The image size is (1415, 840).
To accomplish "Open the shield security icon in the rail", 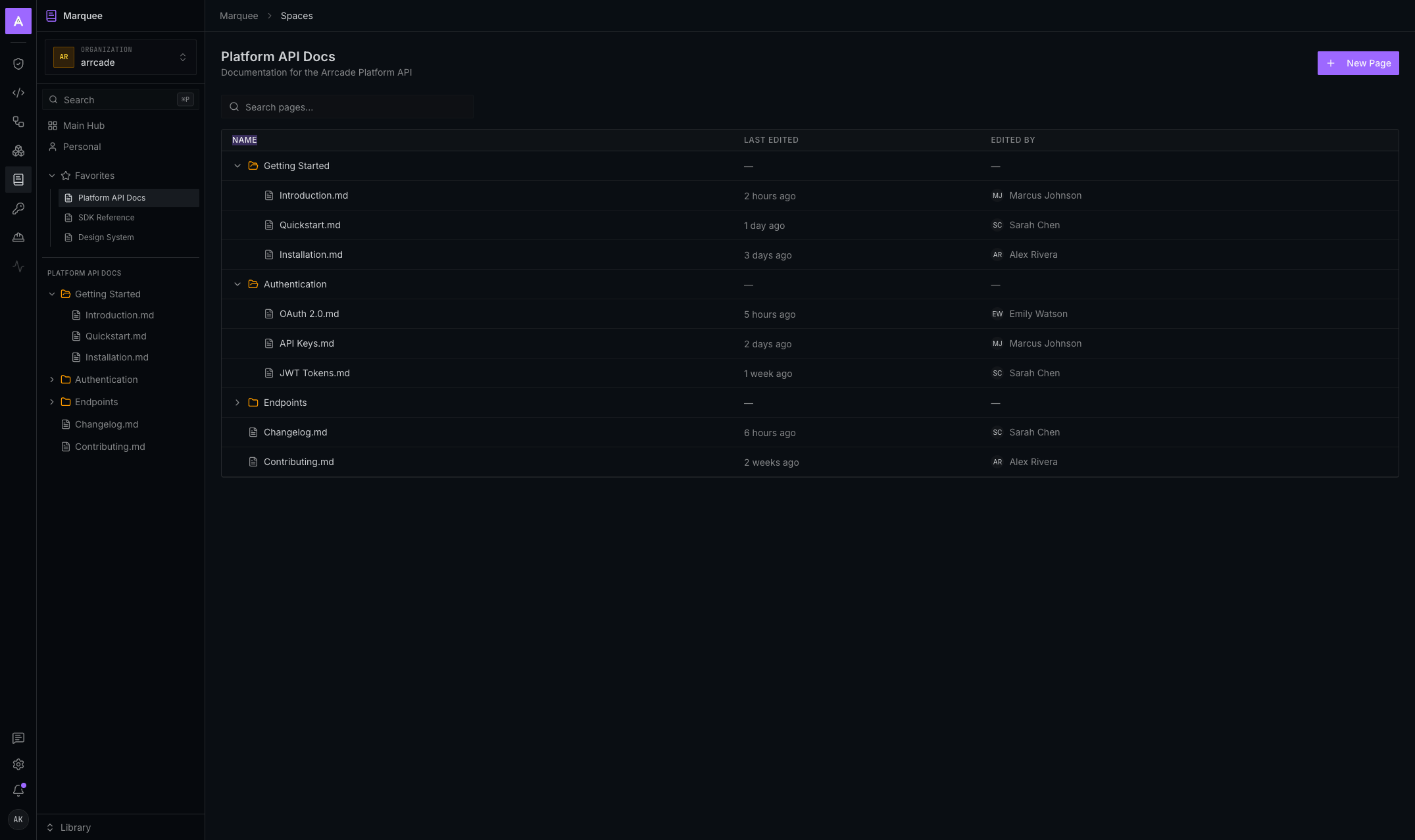I will click(18, 64).
